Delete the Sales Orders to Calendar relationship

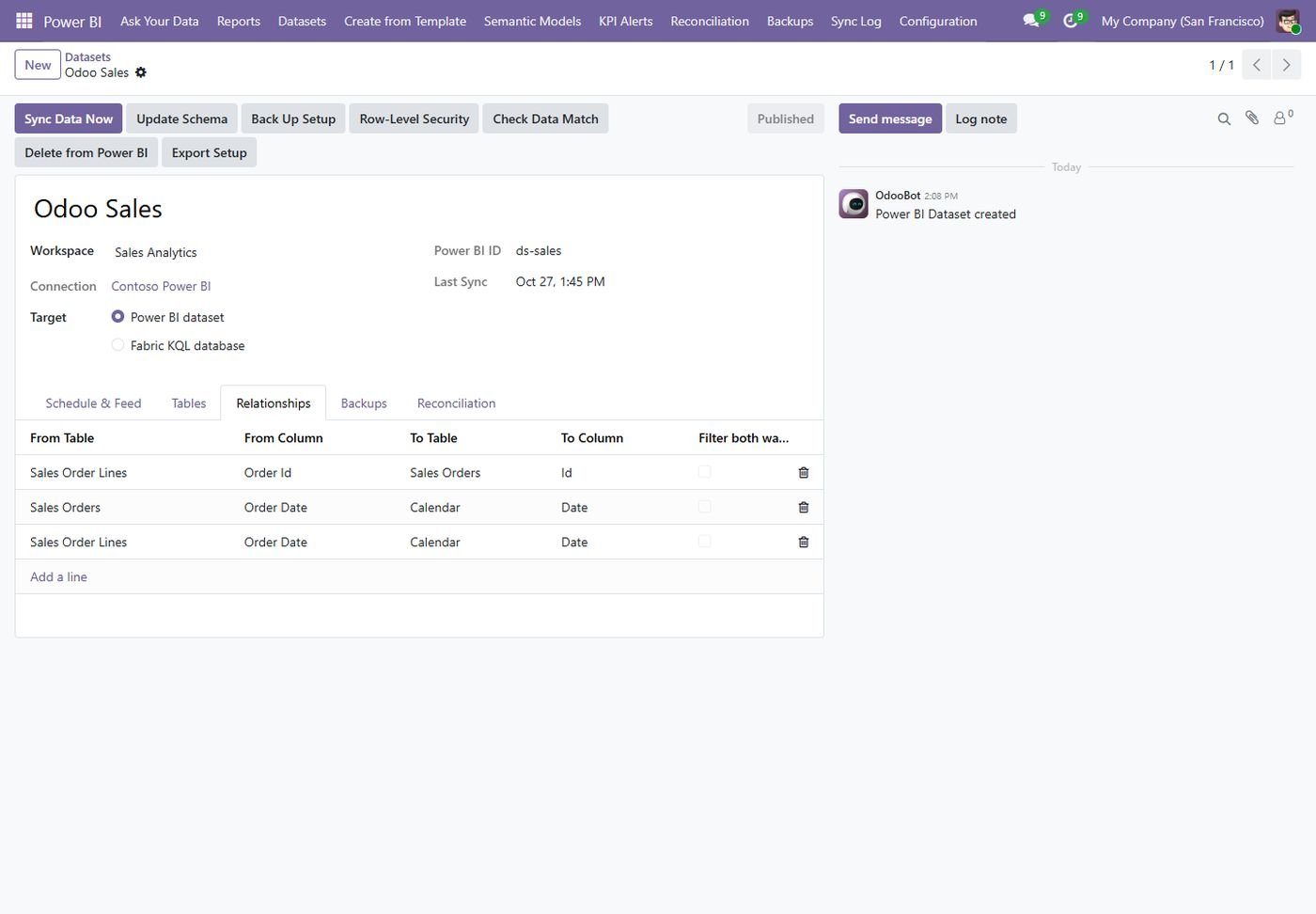tap(804, 508)
